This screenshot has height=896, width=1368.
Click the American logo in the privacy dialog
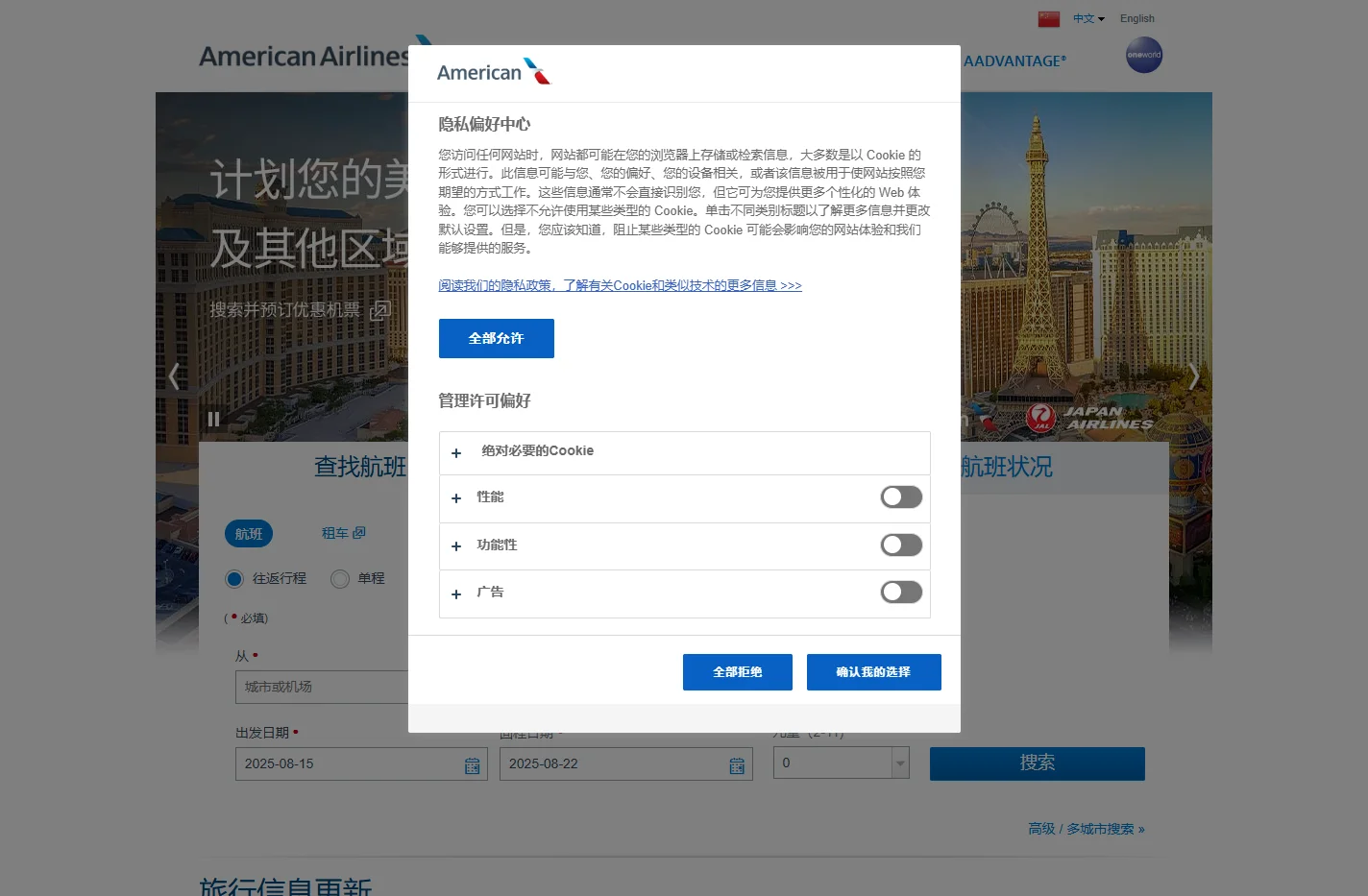tap(494, 72)
